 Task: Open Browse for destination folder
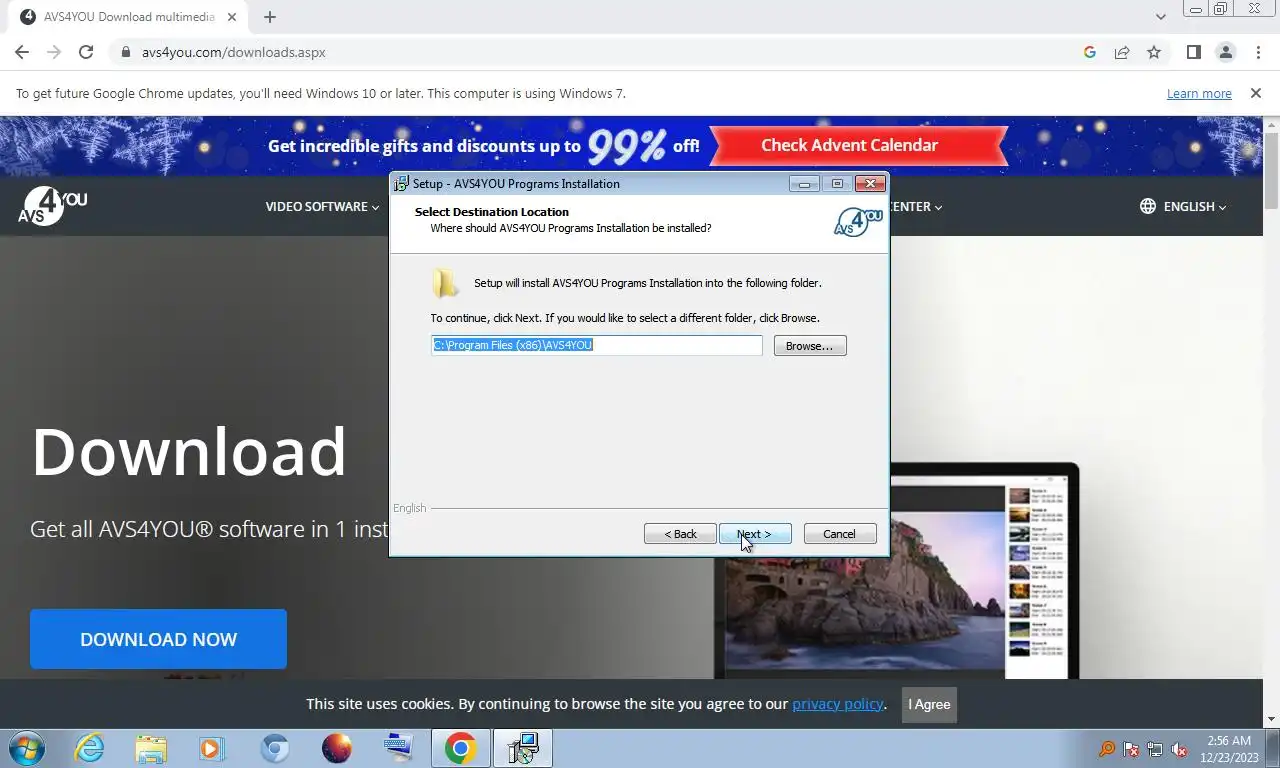[x=810, y=346]
